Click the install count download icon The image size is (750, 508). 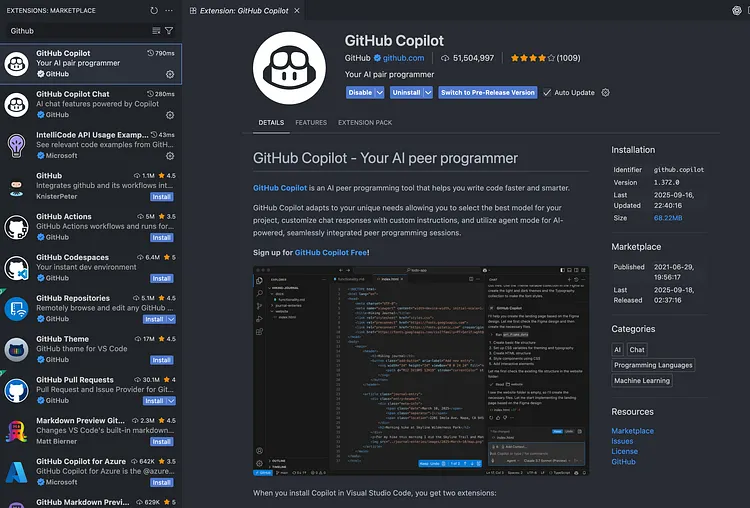coord(445,58)
